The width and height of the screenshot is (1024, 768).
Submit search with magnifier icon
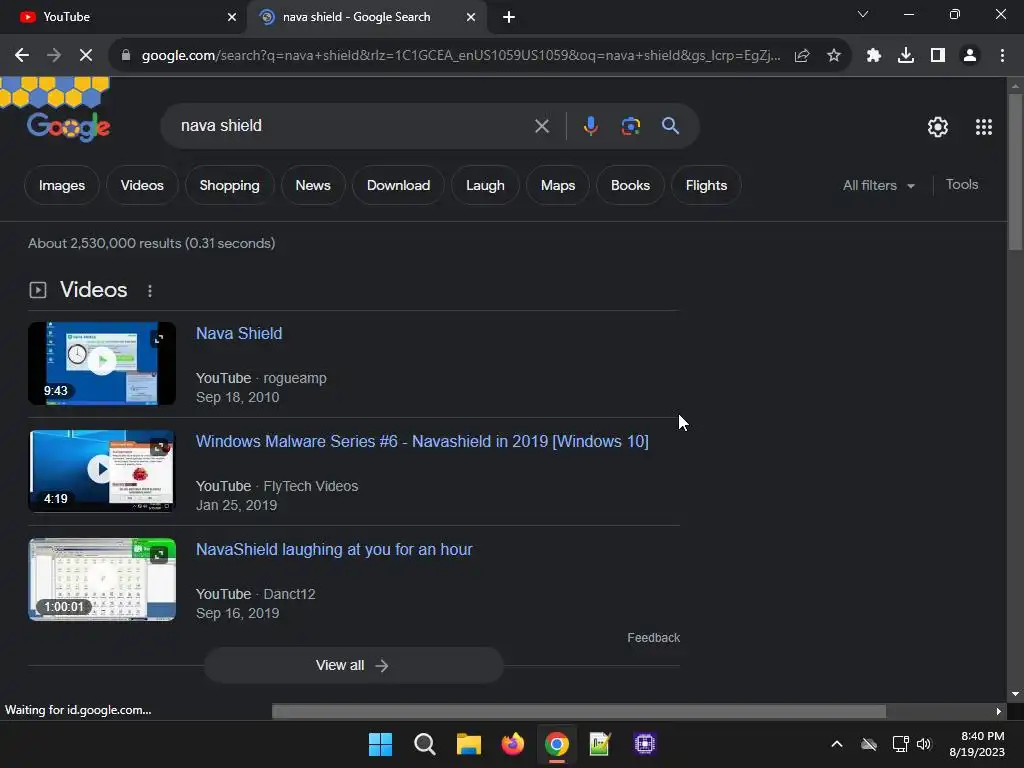point(670,126)
